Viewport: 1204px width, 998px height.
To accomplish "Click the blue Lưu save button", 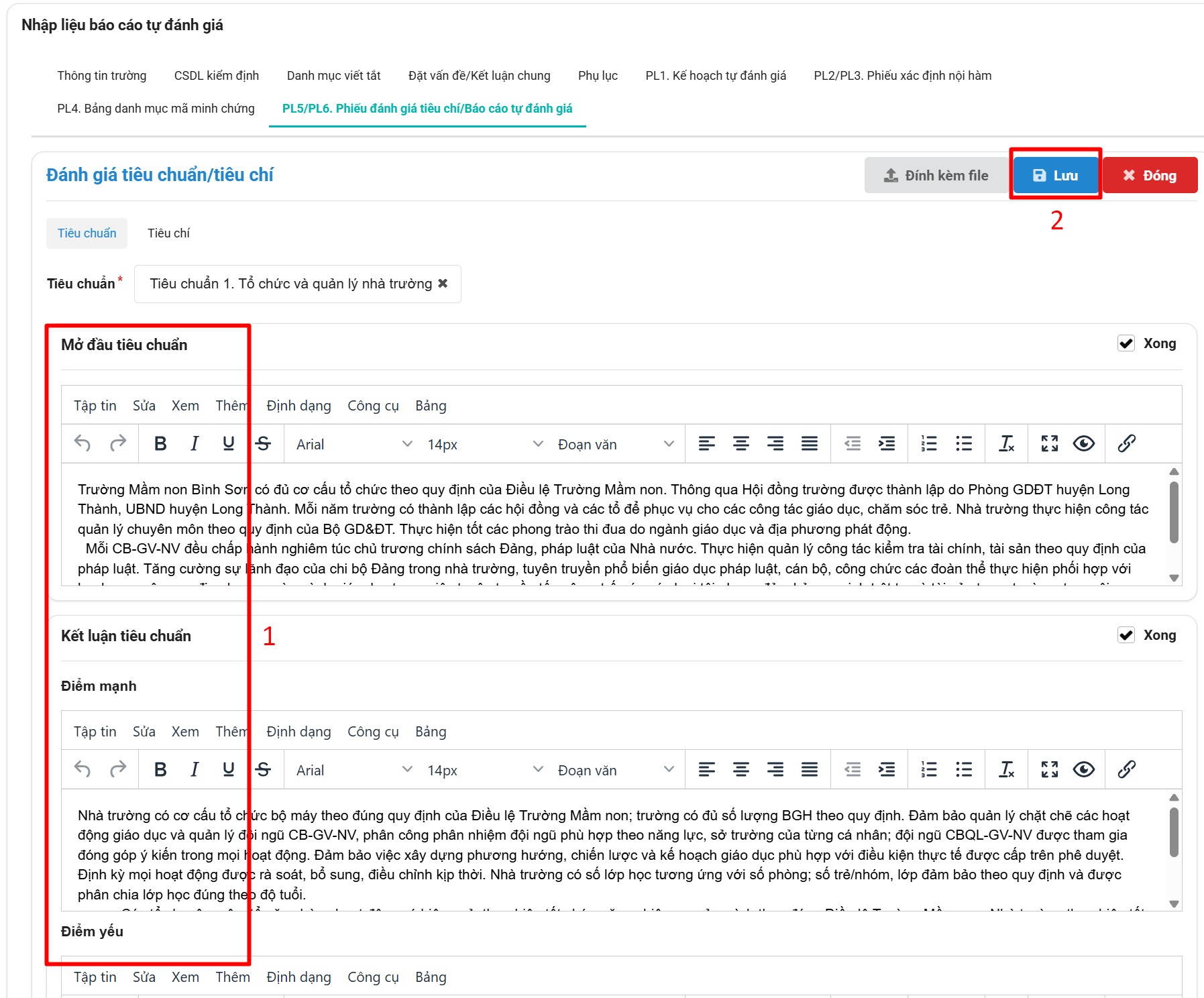I will coord(1055,175).
